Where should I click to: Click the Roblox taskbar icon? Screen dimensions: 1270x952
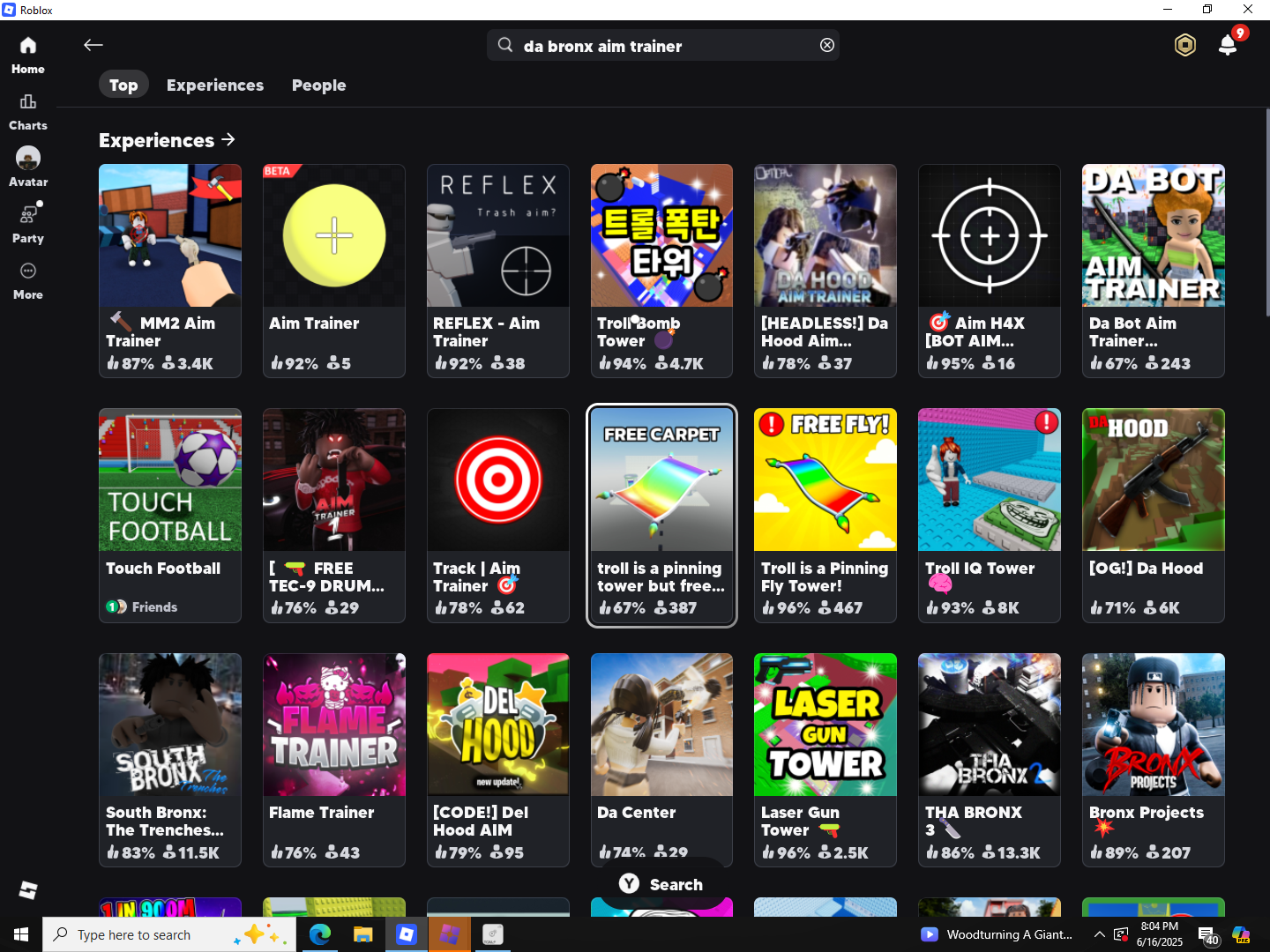coord(406,934)
